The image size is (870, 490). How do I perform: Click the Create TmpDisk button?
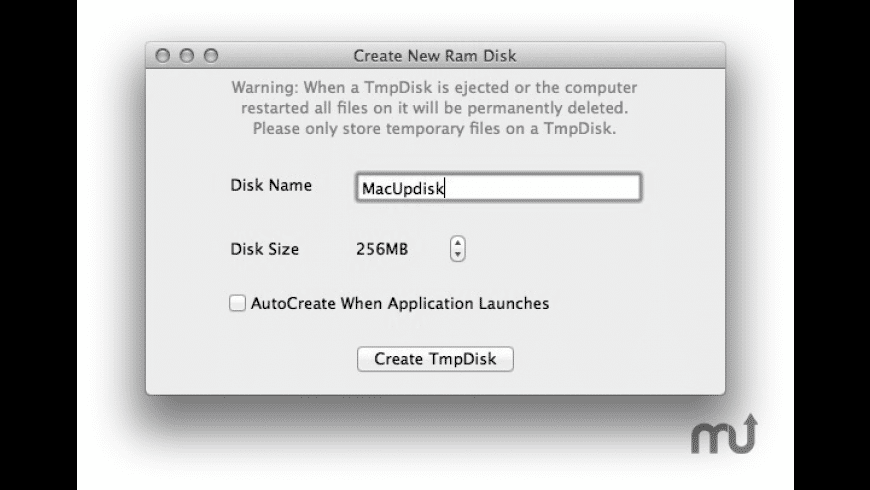click(435, 359)
